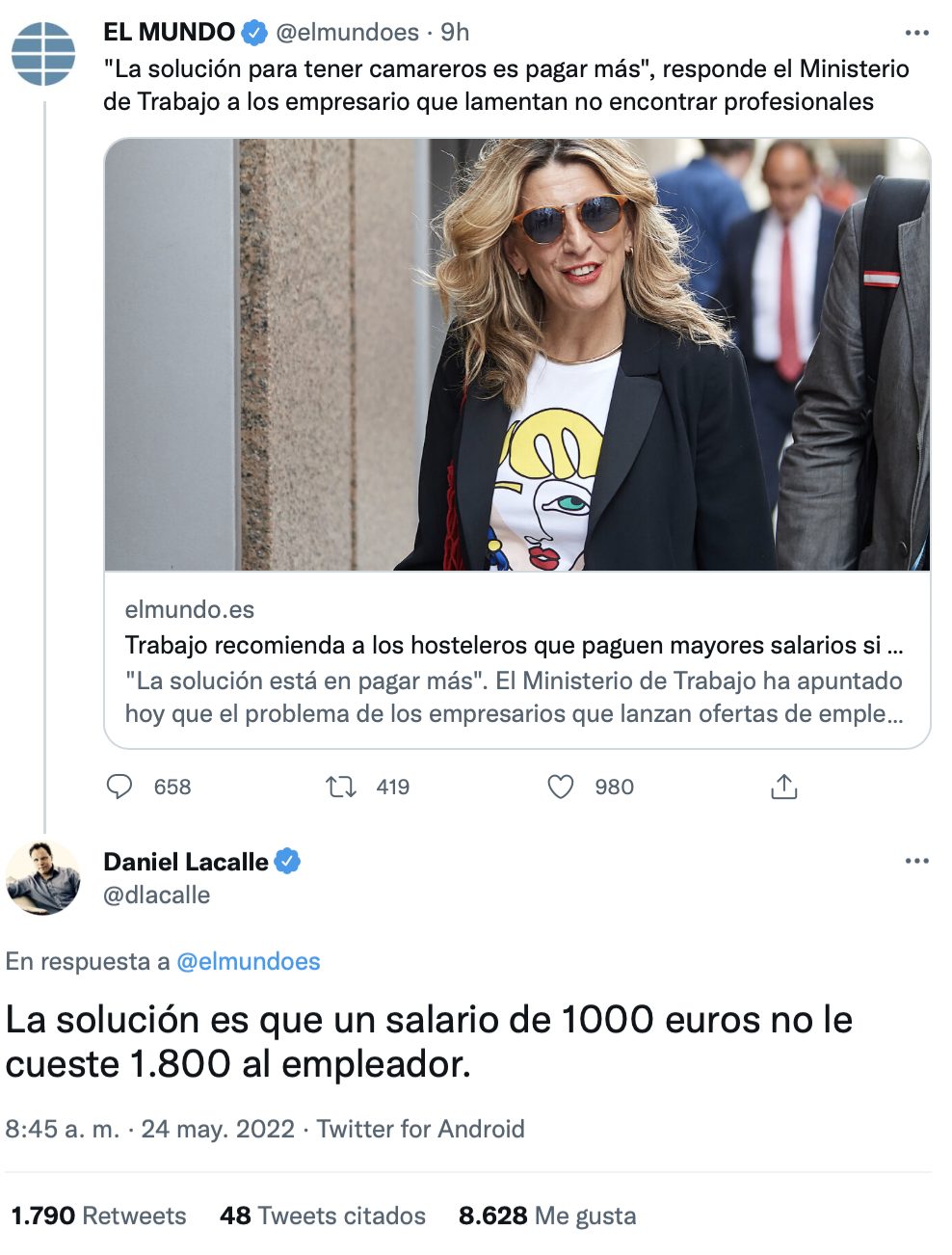Click the tweet timestamp 8:45 a. m.
Screen dimensions: 952x1255
point(63,1129)
